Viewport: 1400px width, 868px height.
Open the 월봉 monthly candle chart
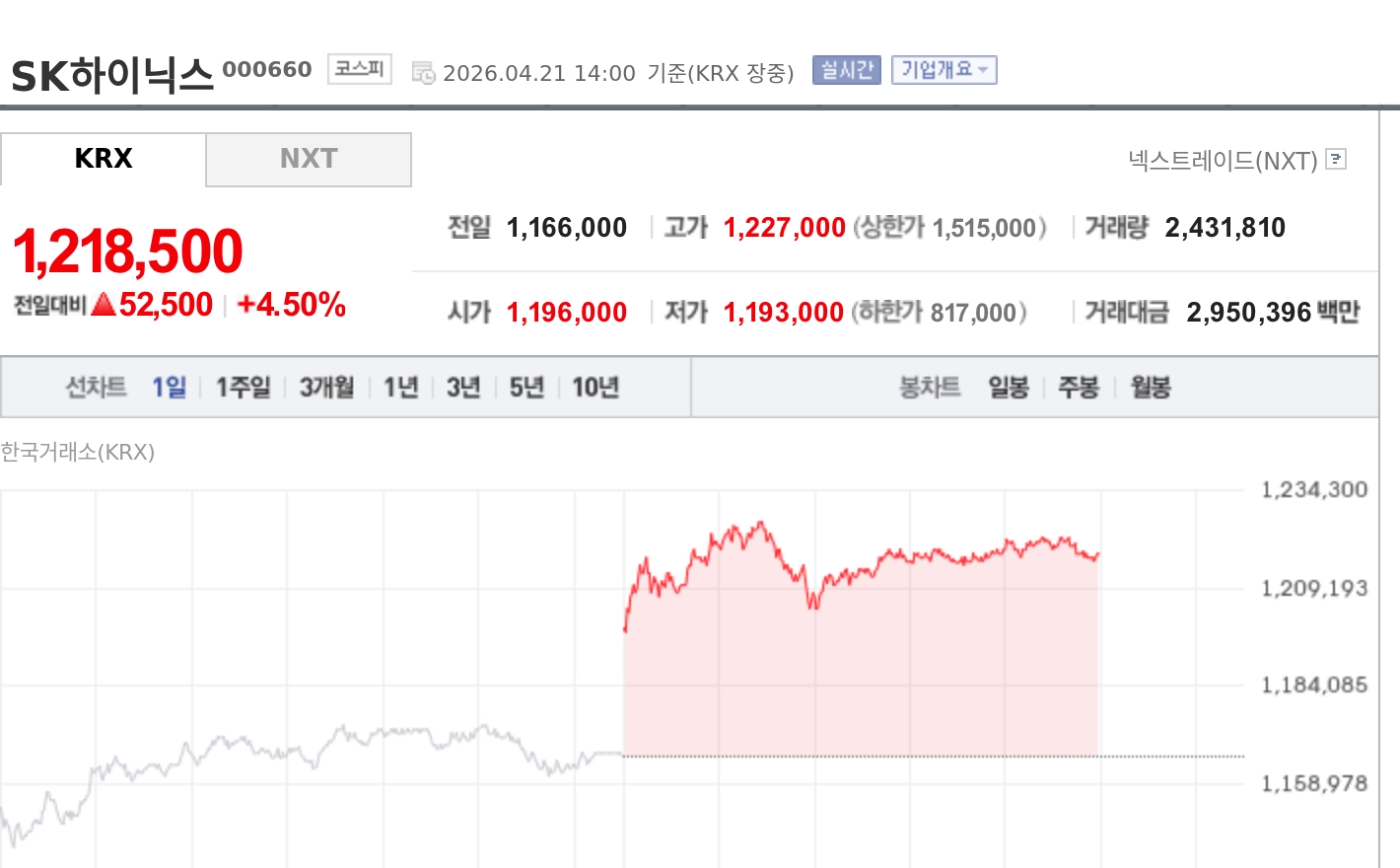pos(1151,388)
